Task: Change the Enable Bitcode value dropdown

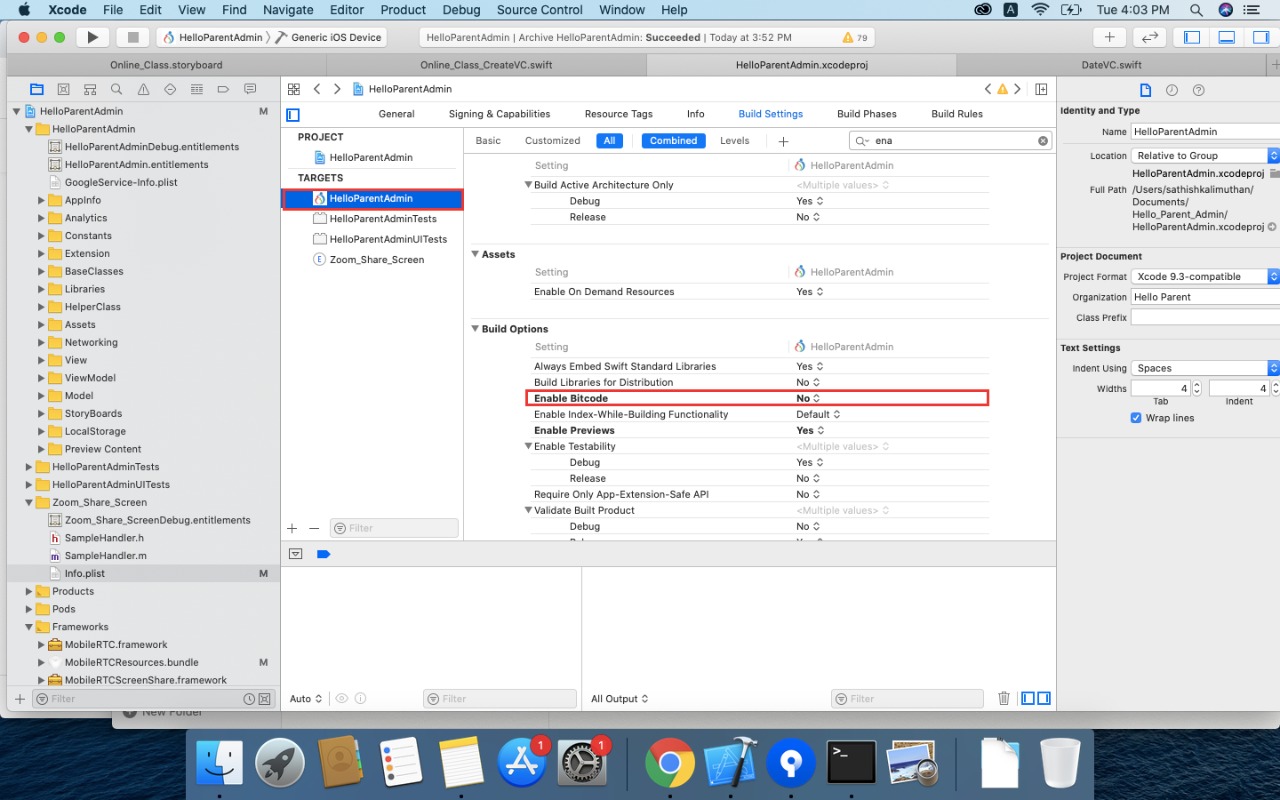Action: [808, 398]
